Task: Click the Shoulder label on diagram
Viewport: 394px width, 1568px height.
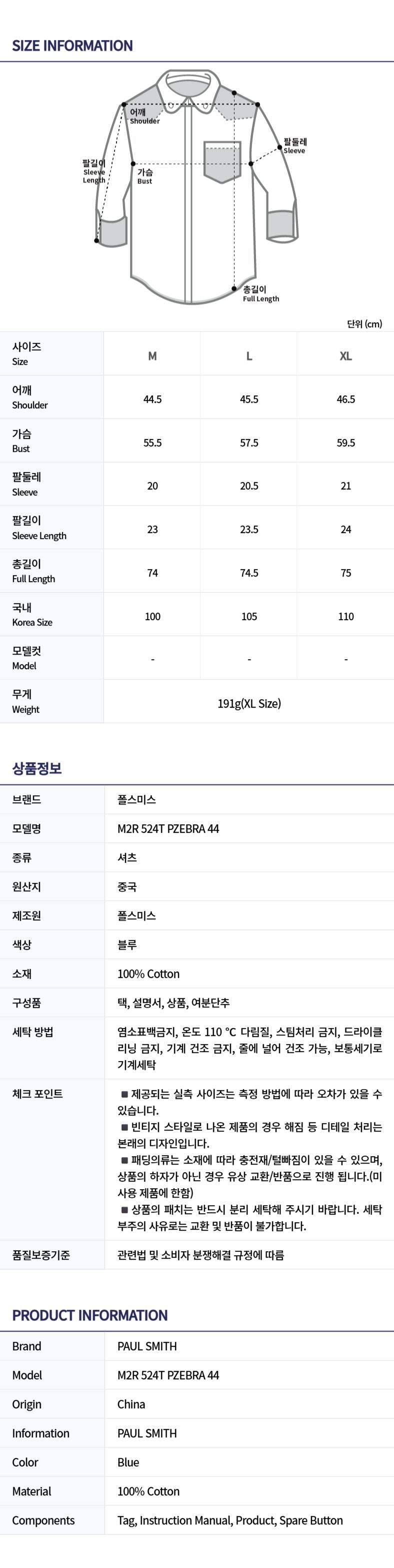Action: tap(144, 116)
